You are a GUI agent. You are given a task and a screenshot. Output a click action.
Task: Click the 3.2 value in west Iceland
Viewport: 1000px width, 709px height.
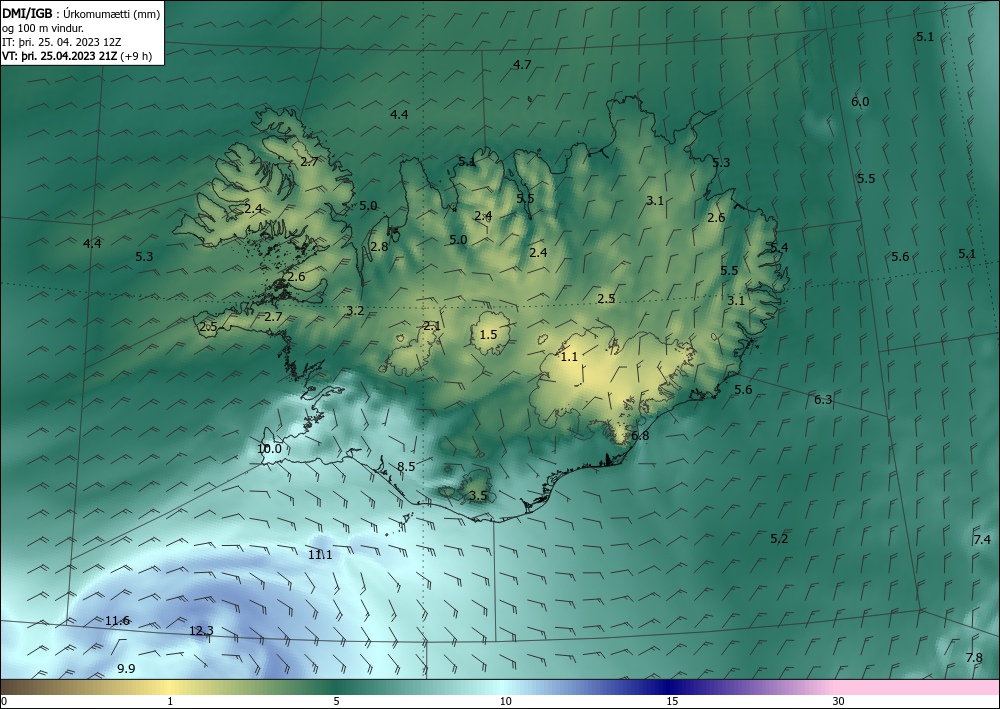pos(355,311)
